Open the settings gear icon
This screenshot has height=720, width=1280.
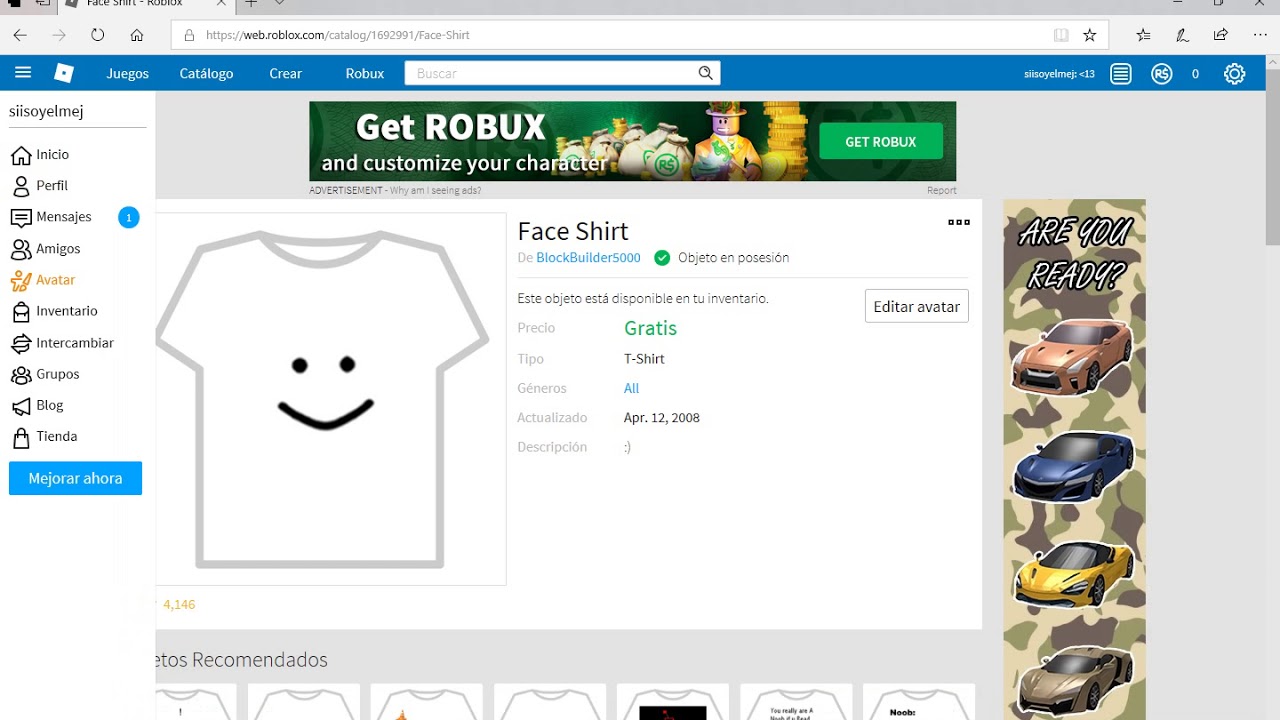tap(1235, 73)
